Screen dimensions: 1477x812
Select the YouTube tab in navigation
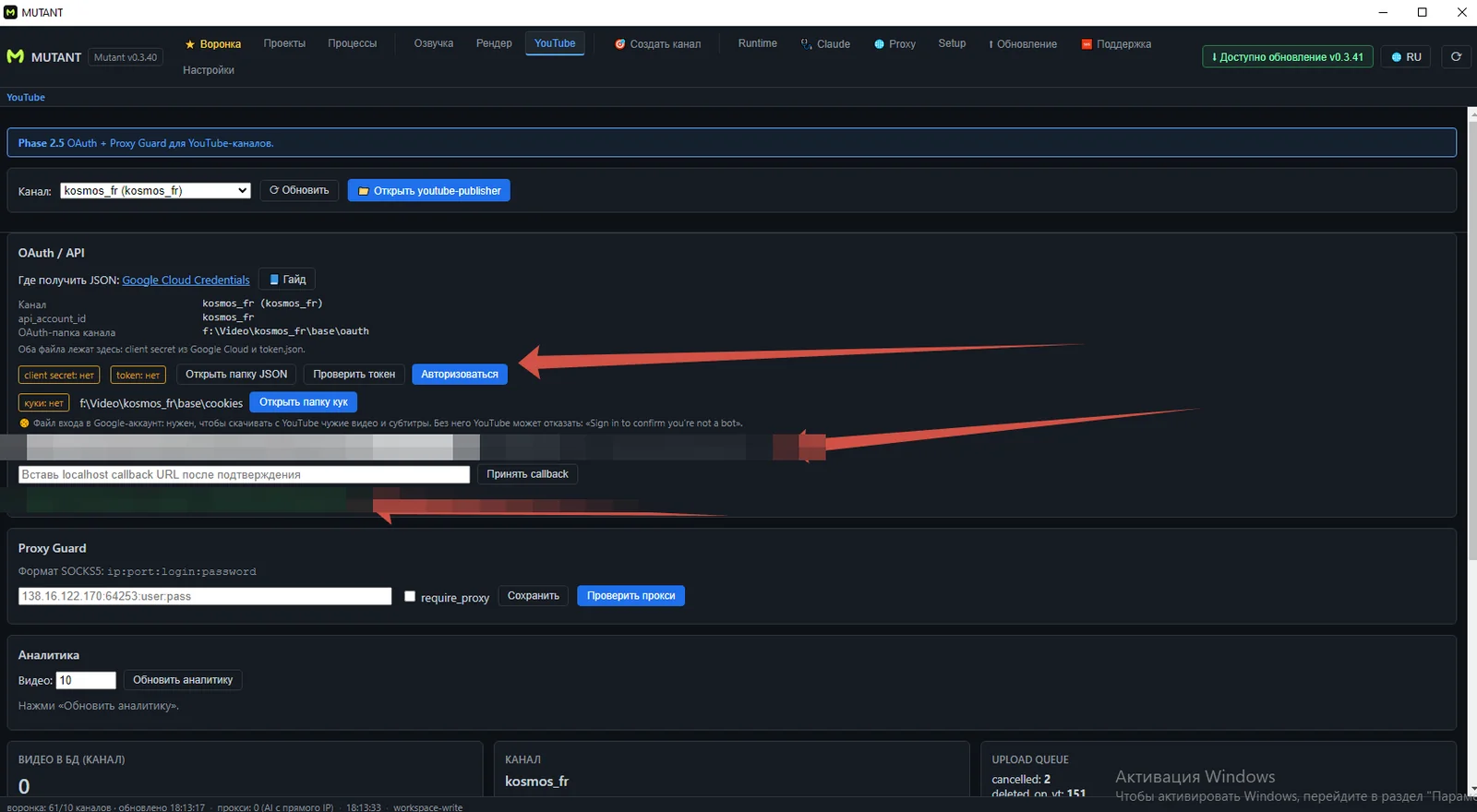coord(555,43)
